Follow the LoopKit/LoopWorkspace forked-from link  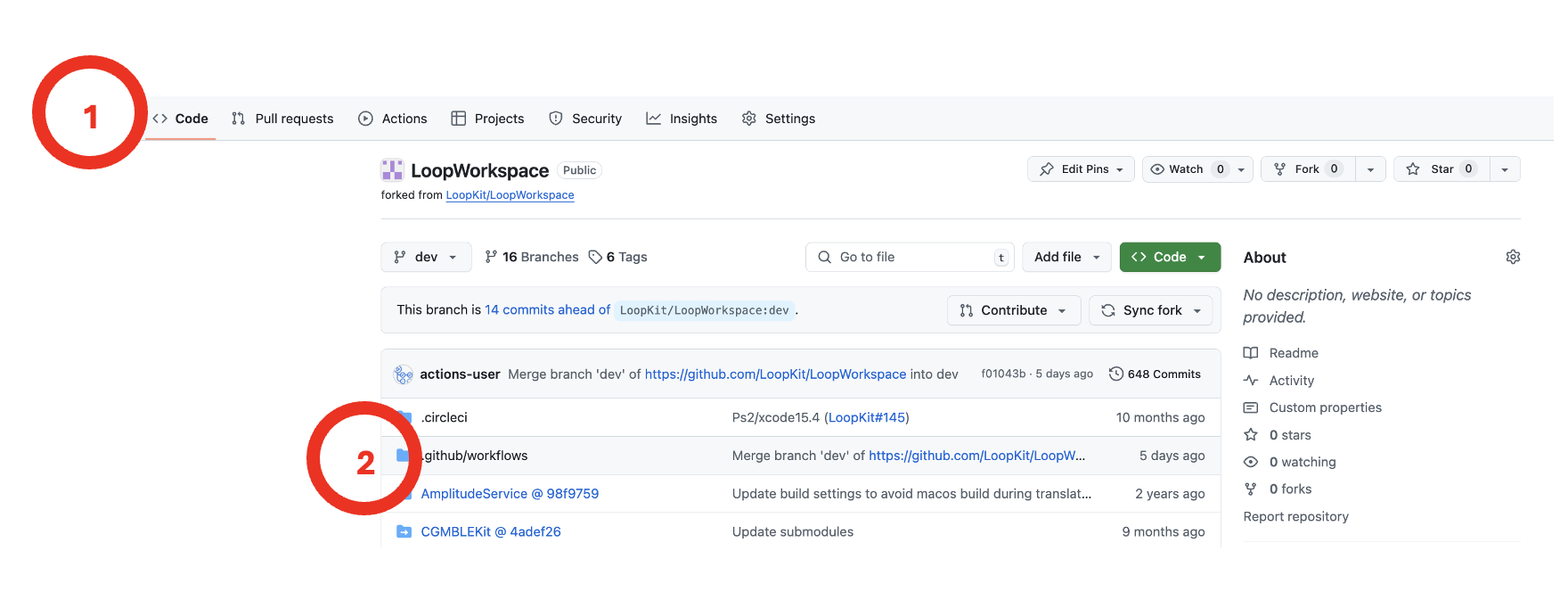(510, 195)
